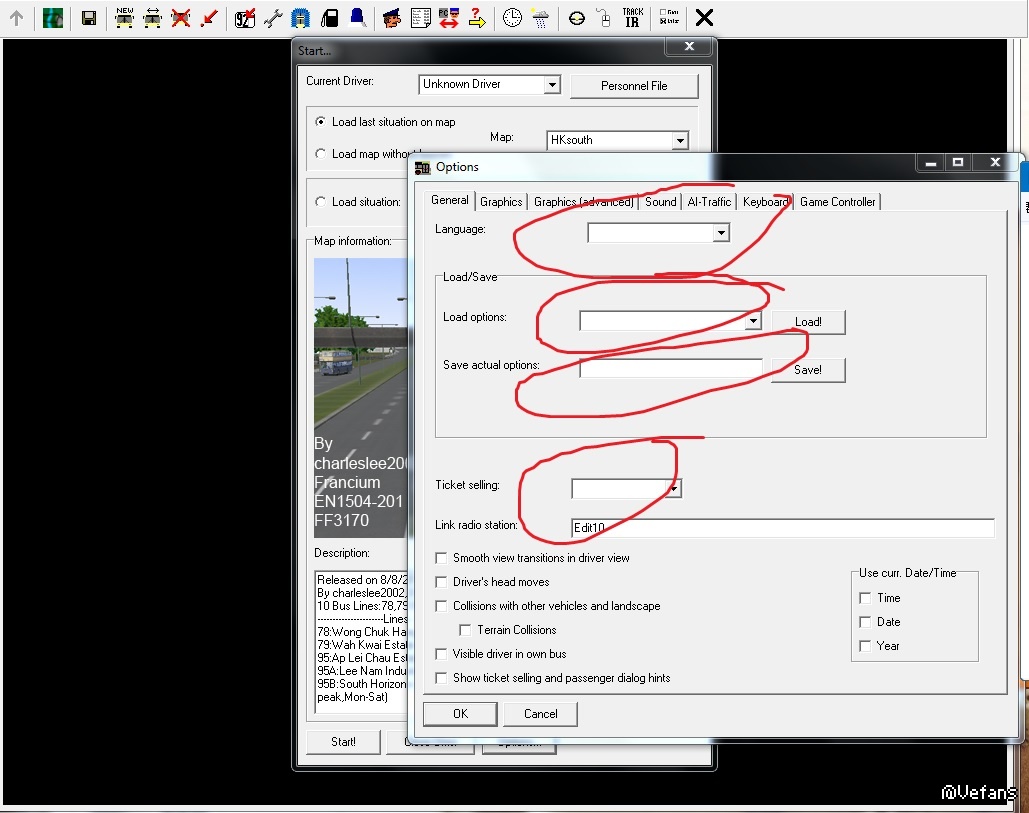Image resolution: width=1029 pixels, height=813 pixels.
Task: Open the Map dropdown showing HKsouth
Action: point(679,141)
